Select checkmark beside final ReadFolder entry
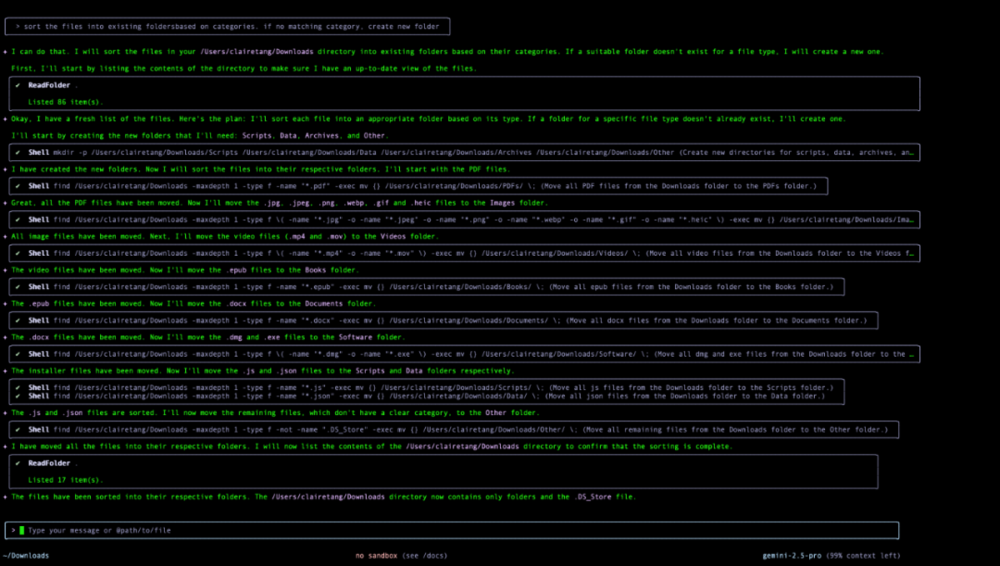Viewport: 1000px width, 566px height. (18, 463)
